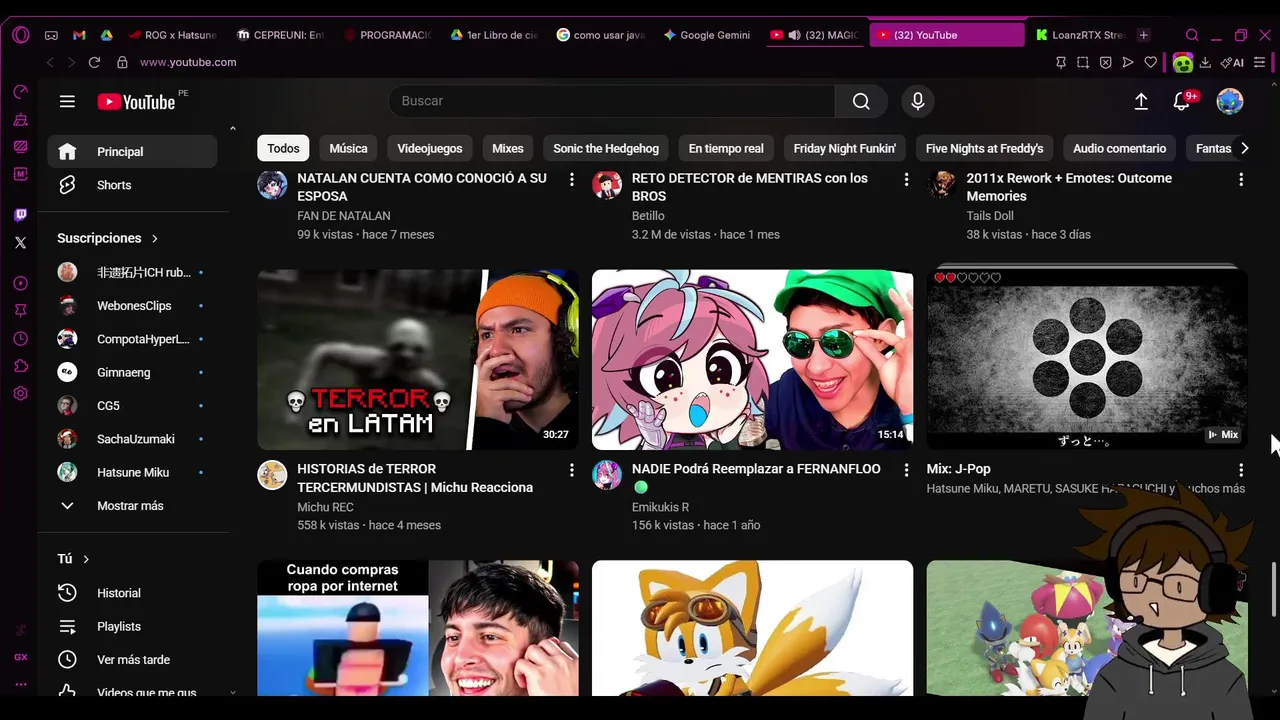Open Aria AI button in toolbar
The image size is (1280, 720).
pyautogui.click(x=1232, y=62)
